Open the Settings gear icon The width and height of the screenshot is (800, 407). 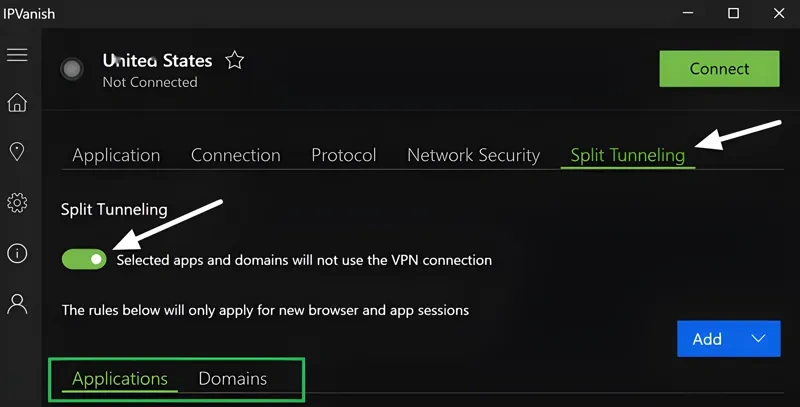17,203
